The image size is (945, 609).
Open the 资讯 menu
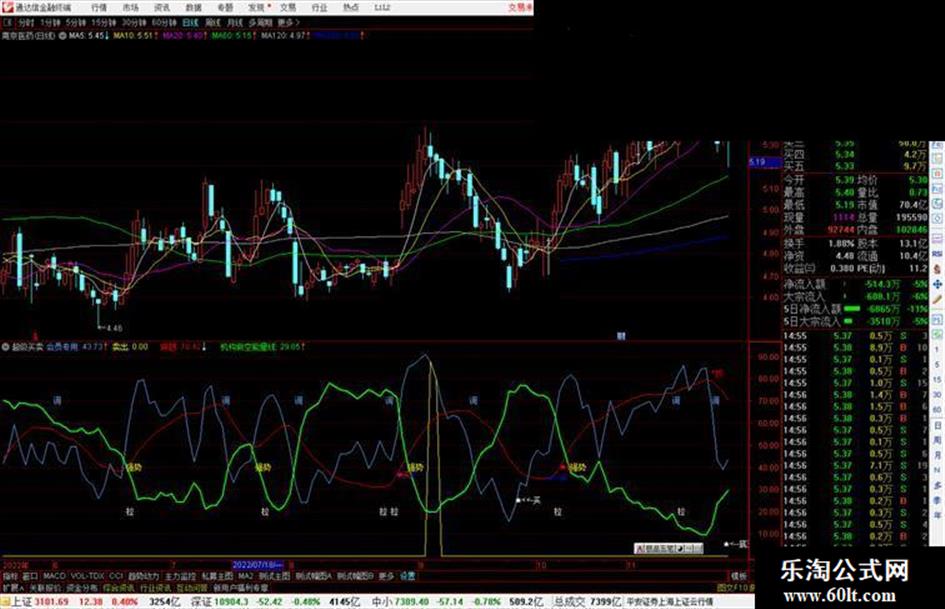pyautogui.click(x=162, y=8)
